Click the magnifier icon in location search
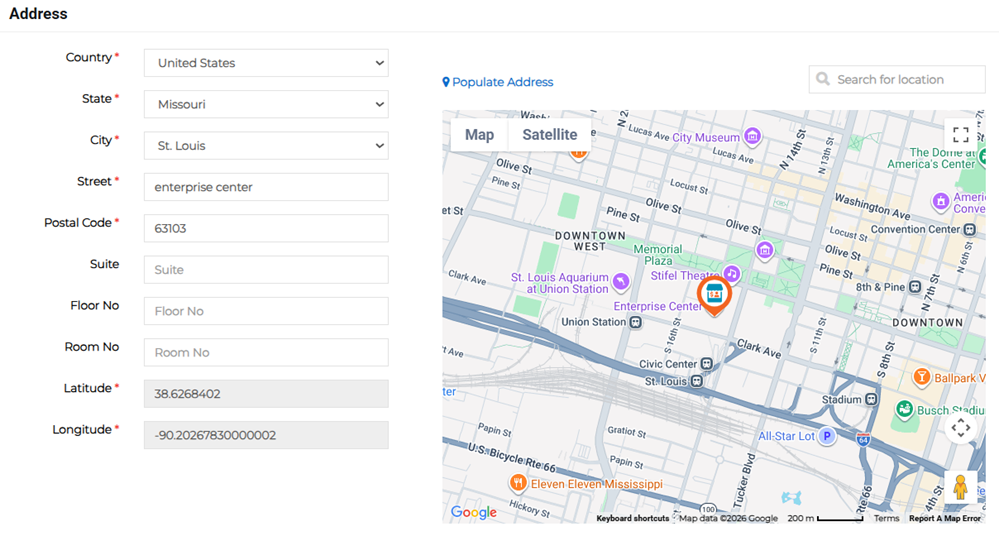 tap(823, 79)
